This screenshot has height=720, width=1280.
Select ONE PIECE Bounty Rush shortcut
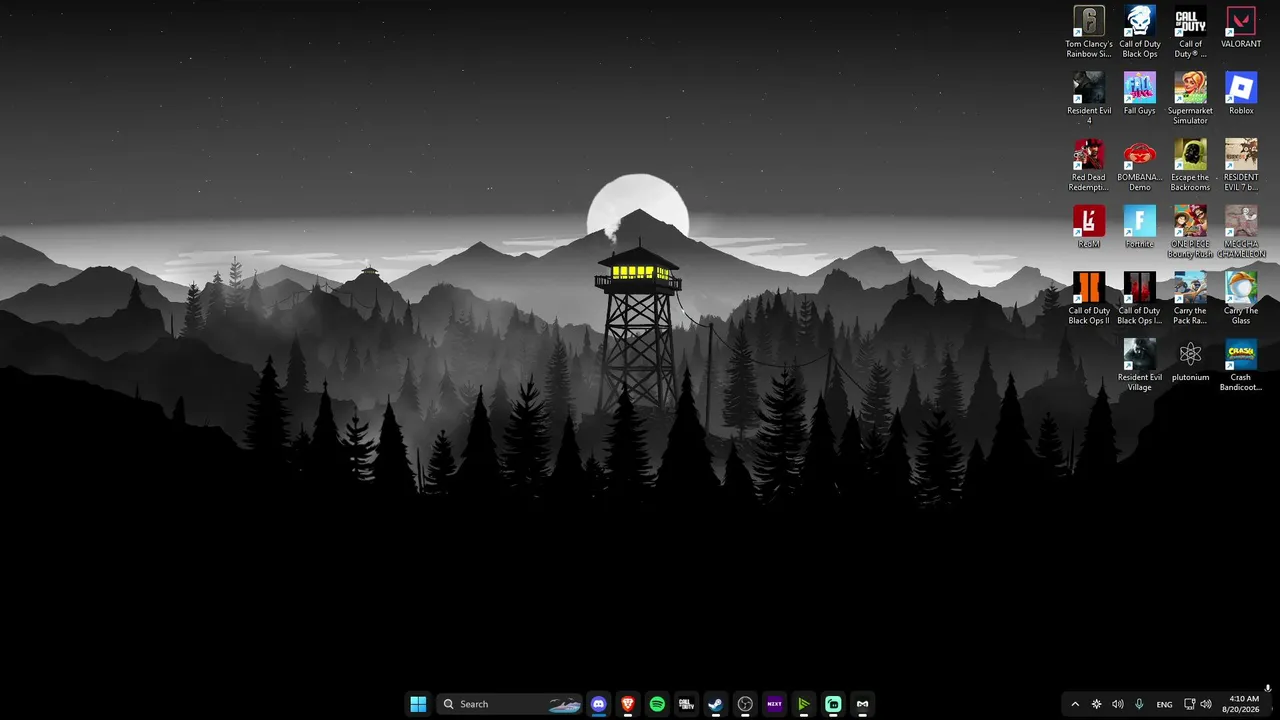point(1190,232)
